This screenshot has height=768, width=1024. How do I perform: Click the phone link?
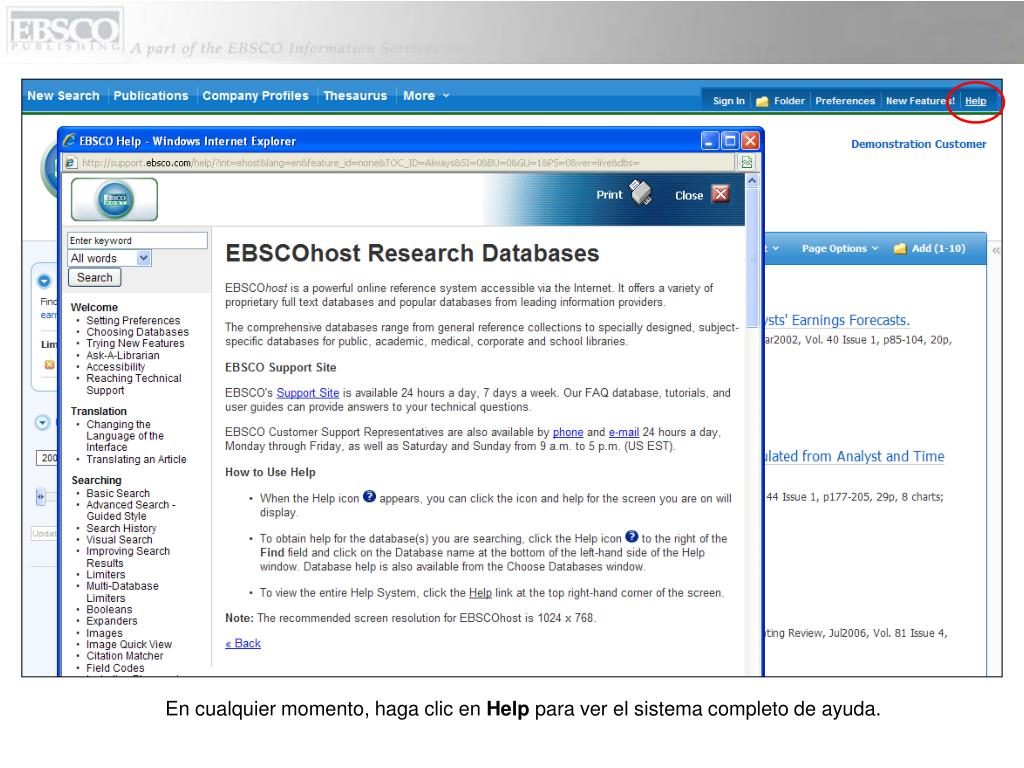coord(568,432)
